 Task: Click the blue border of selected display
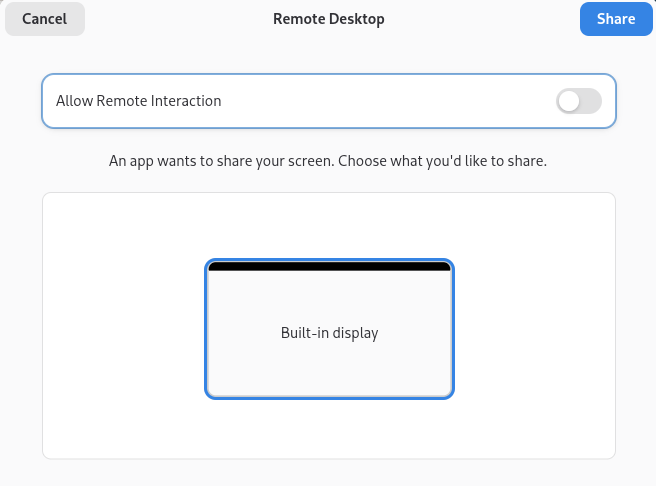click(207, 330)
